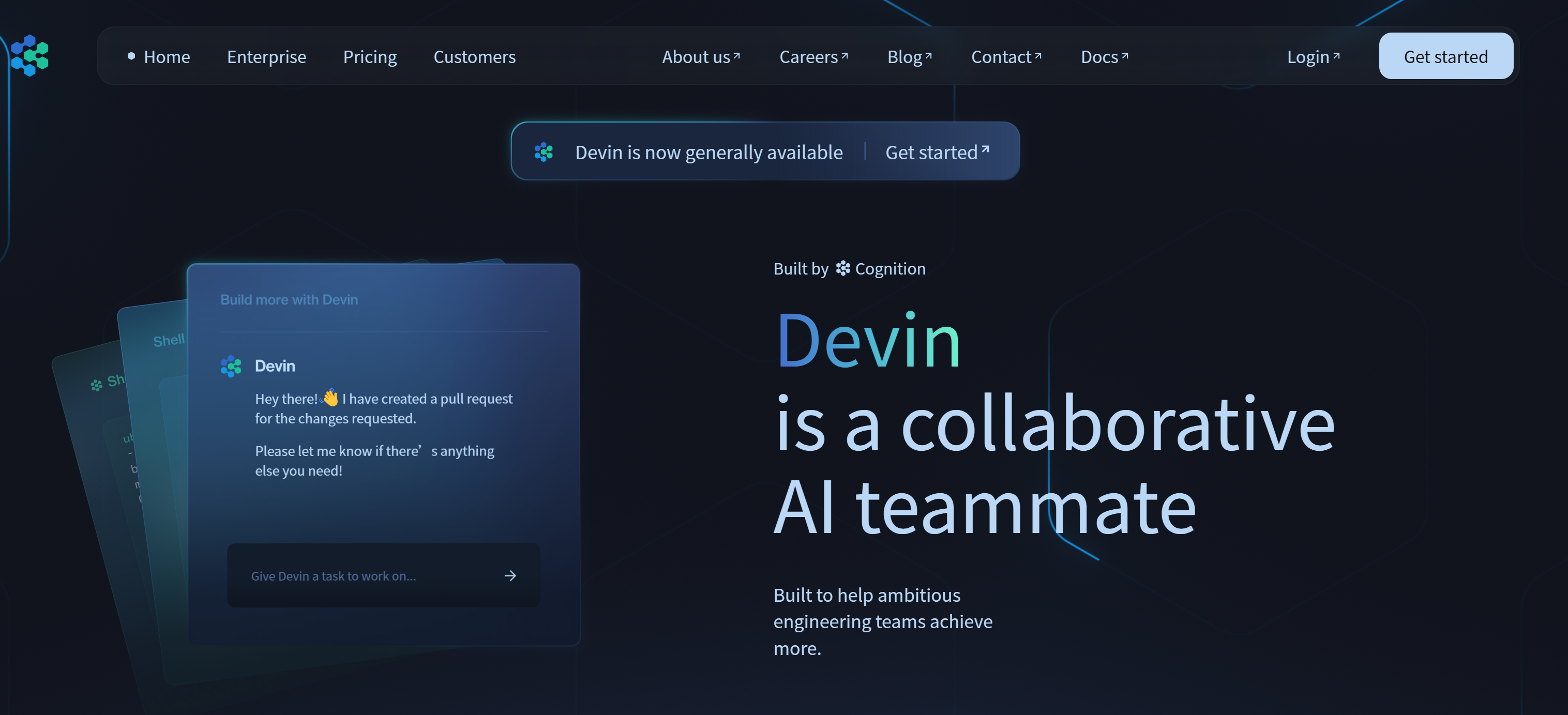Click Get started in the announcement banner
The height and width of the screenshot is (715, 1568).
point(936,151)
